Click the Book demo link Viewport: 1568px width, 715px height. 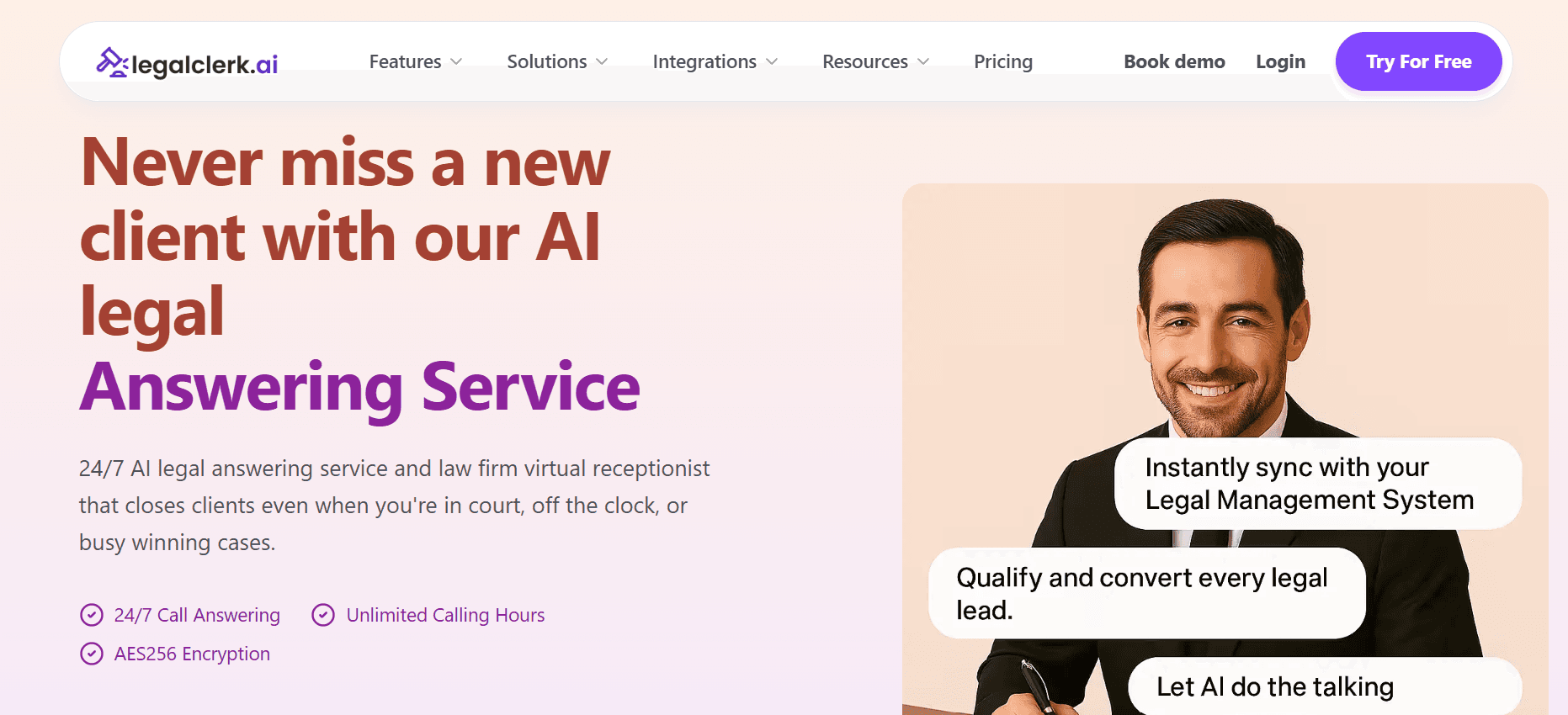coord(1174,61)
